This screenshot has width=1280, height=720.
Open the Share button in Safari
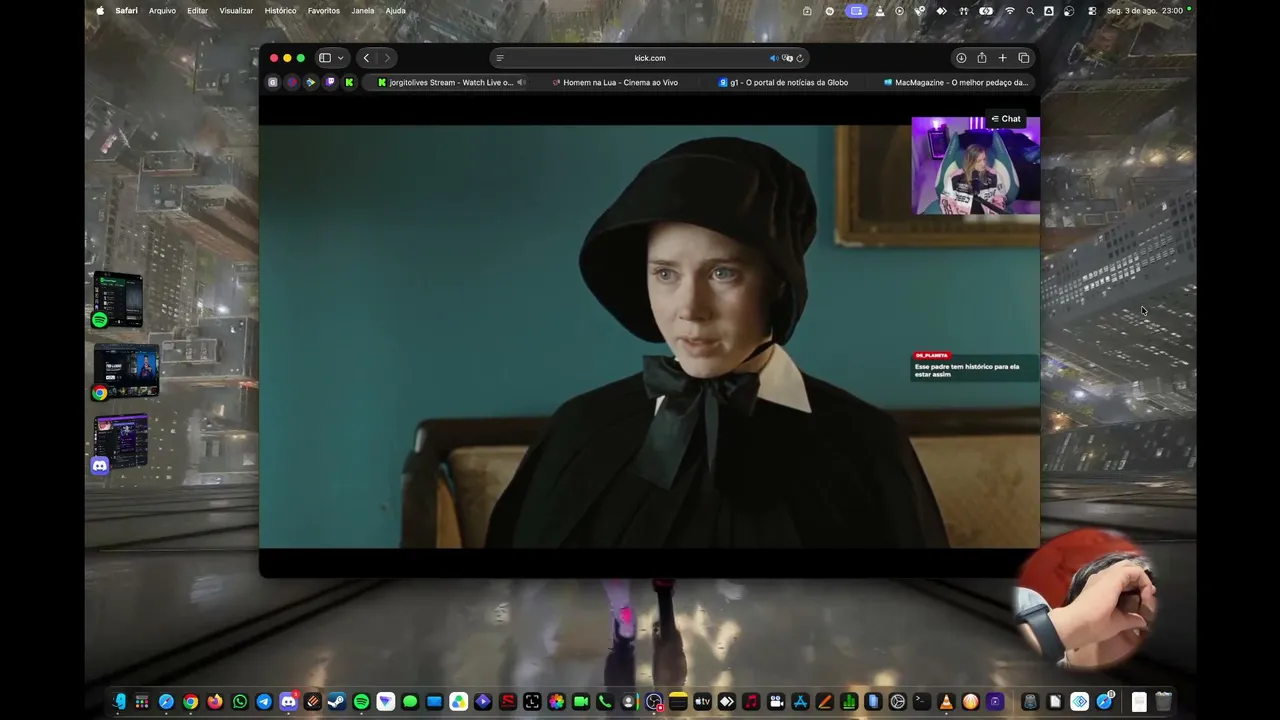pyautogui.click(x=982, y=58)
